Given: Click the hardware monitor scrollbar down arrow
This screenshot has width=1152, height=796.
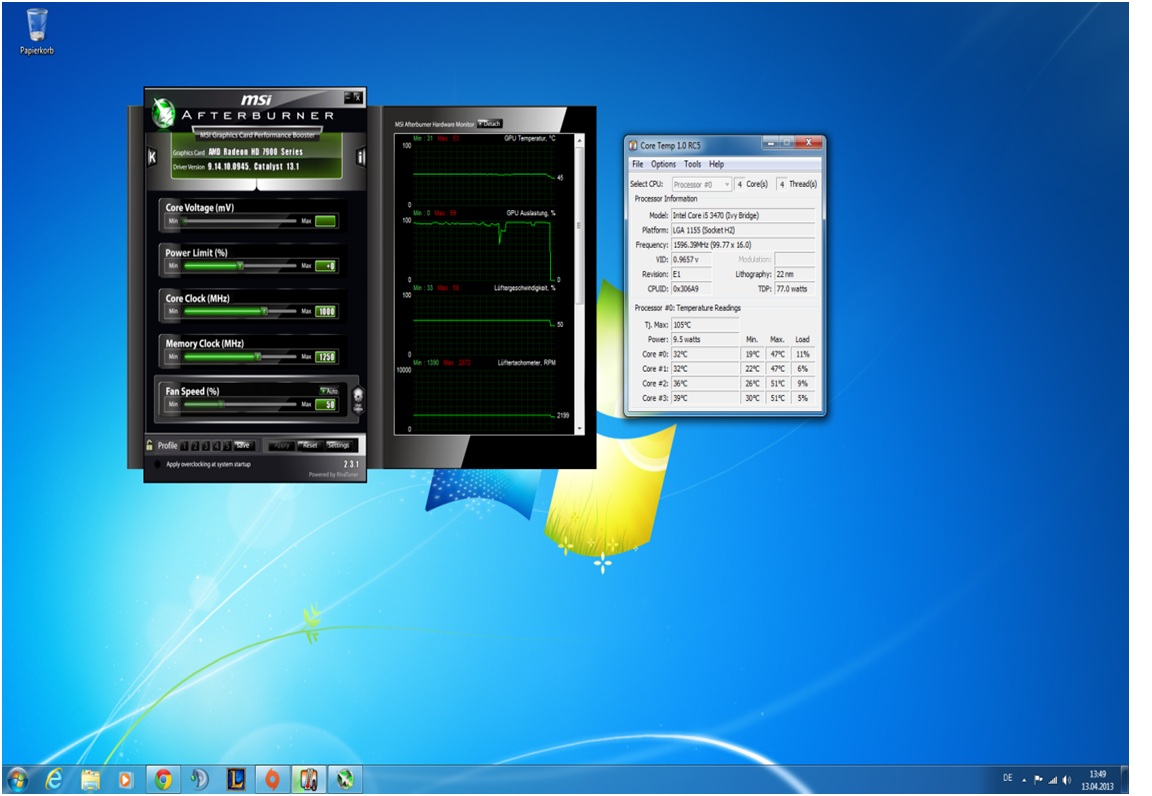Looking at the screenshot, I should pos(580,429).
